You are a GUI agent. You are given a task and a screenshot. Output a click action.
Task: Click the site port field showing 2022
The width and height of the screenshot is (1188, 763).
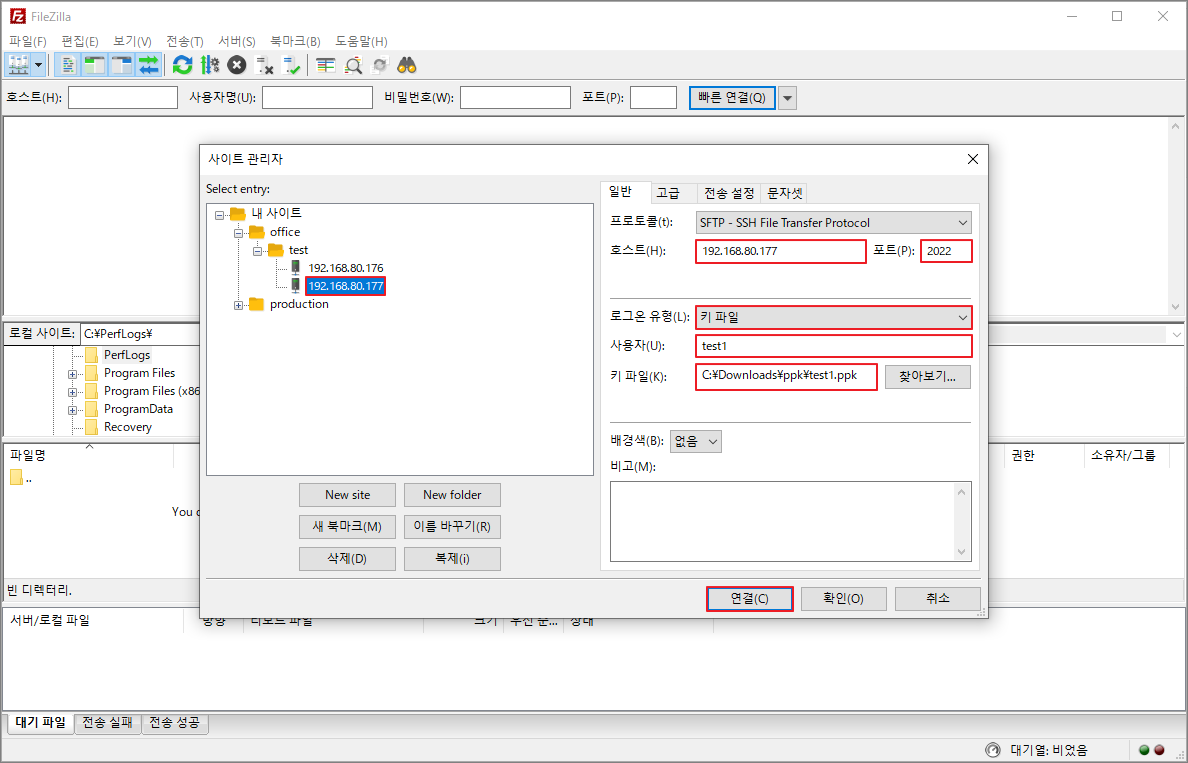point(946,251)
